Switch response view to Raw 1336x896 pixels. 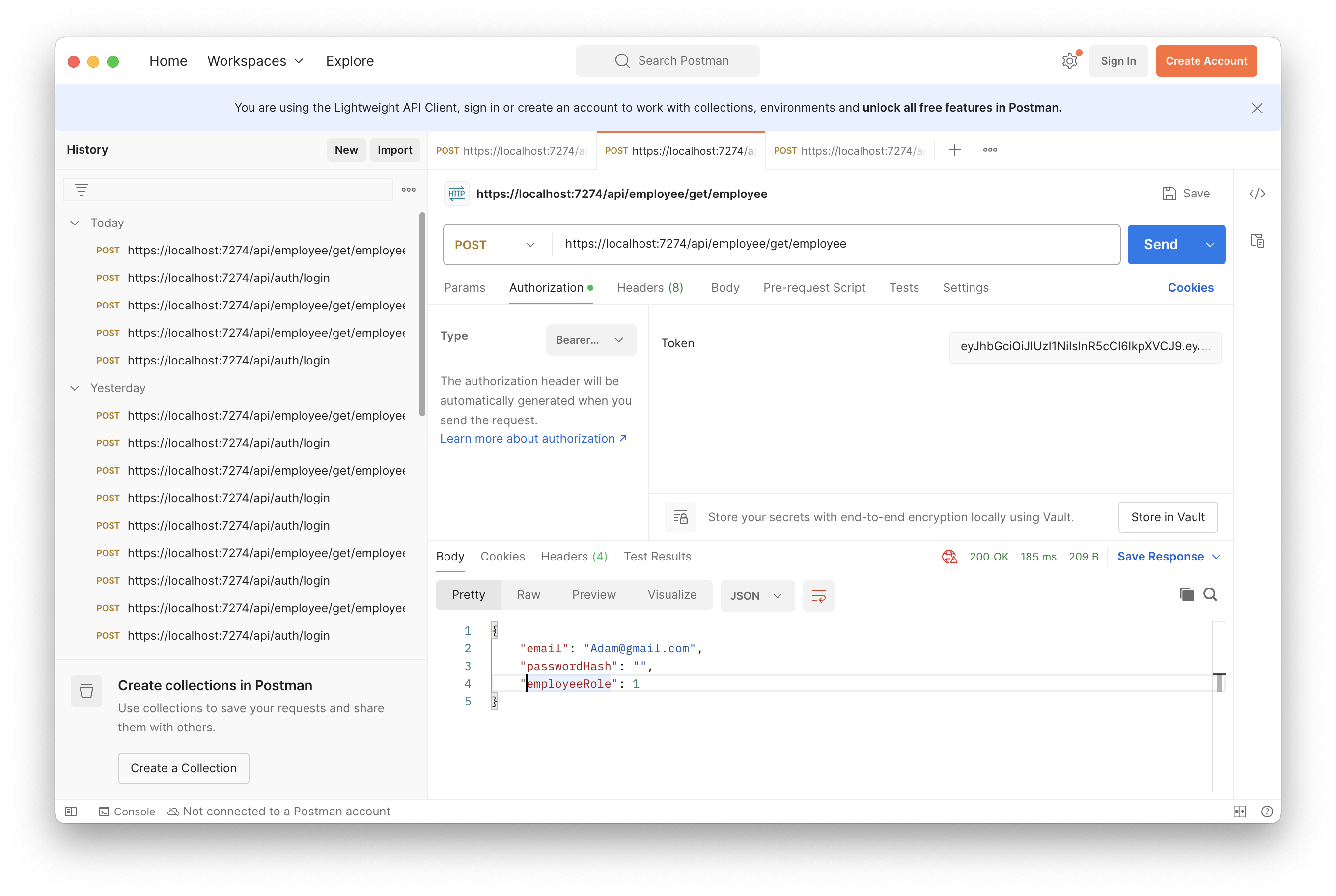point(528,595)
